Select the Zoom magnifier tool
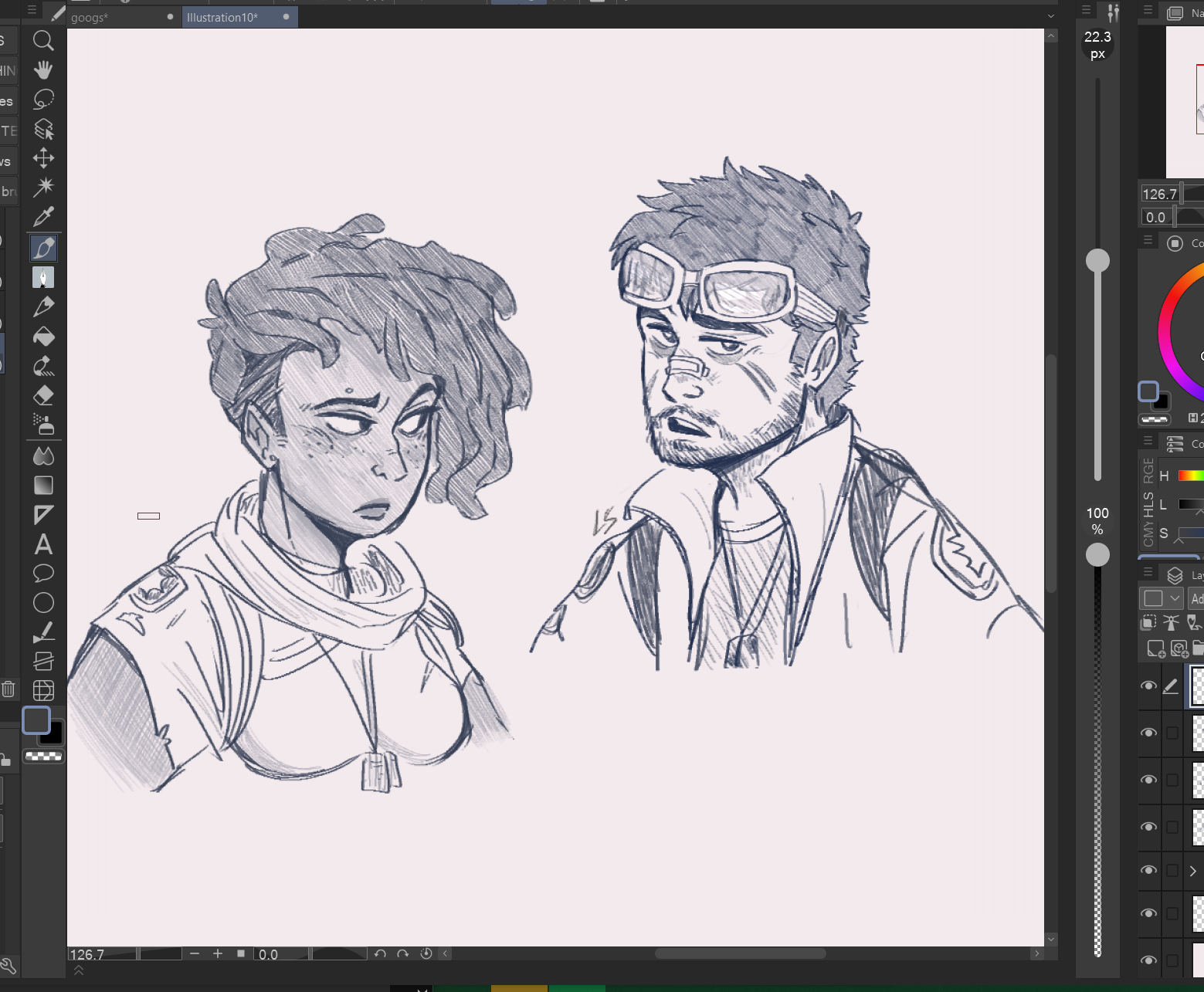Image resolution: width=1204 pixels, height=992 pixels. click(43, 40)
